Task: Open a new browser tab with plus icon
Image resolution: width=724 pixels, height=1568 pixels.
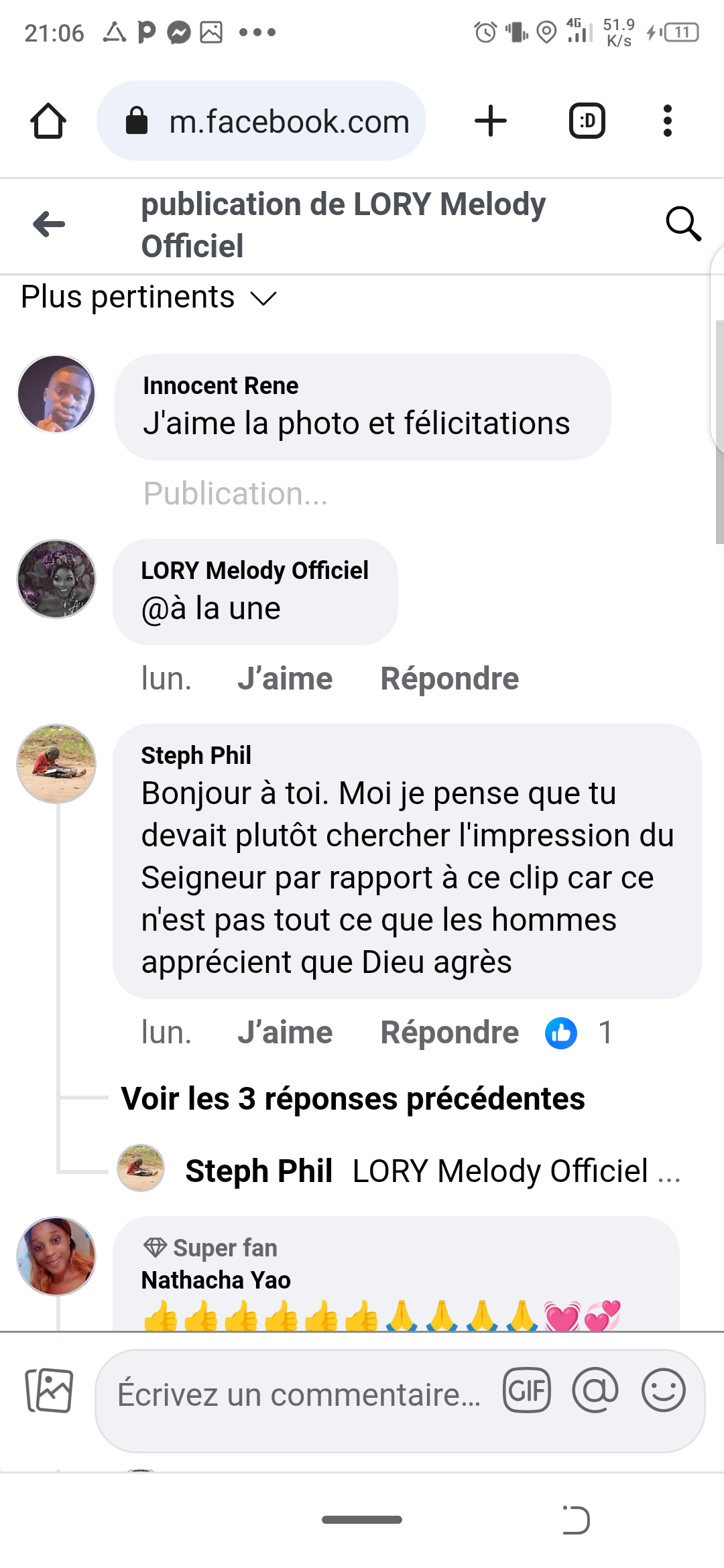Action: (490, 121)
